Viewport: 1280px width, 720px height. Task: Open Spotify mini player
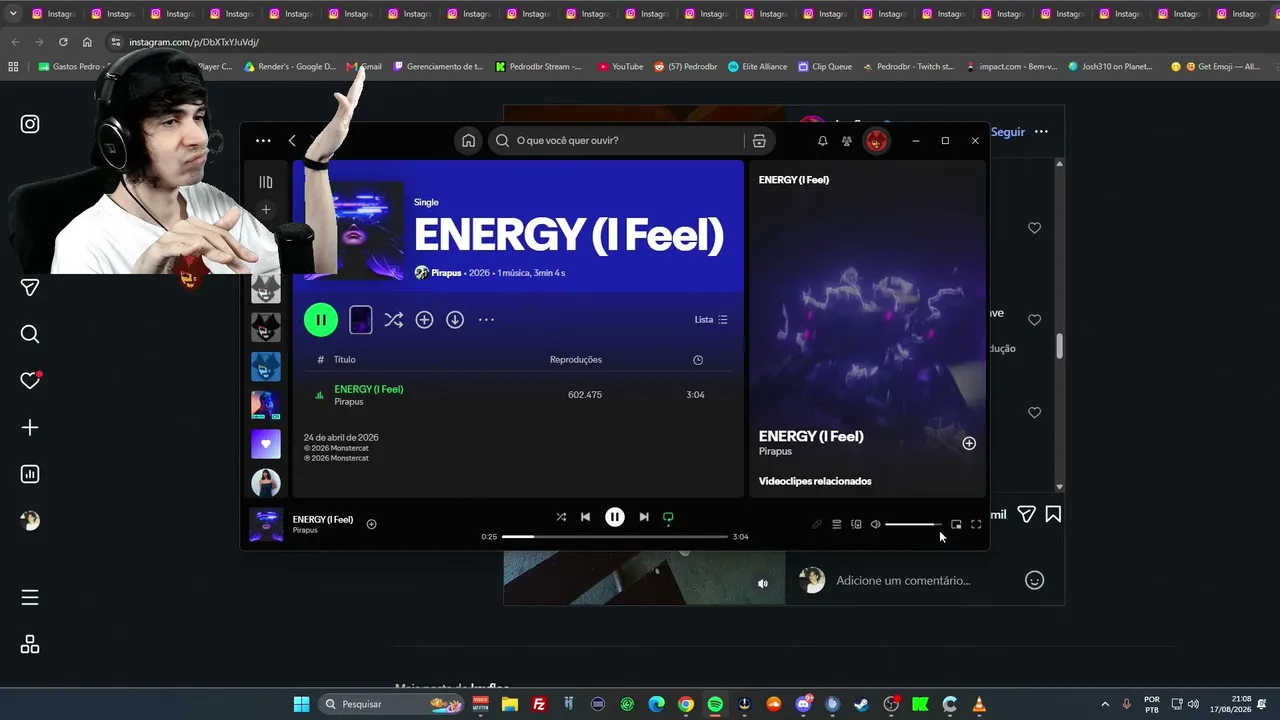956,524
